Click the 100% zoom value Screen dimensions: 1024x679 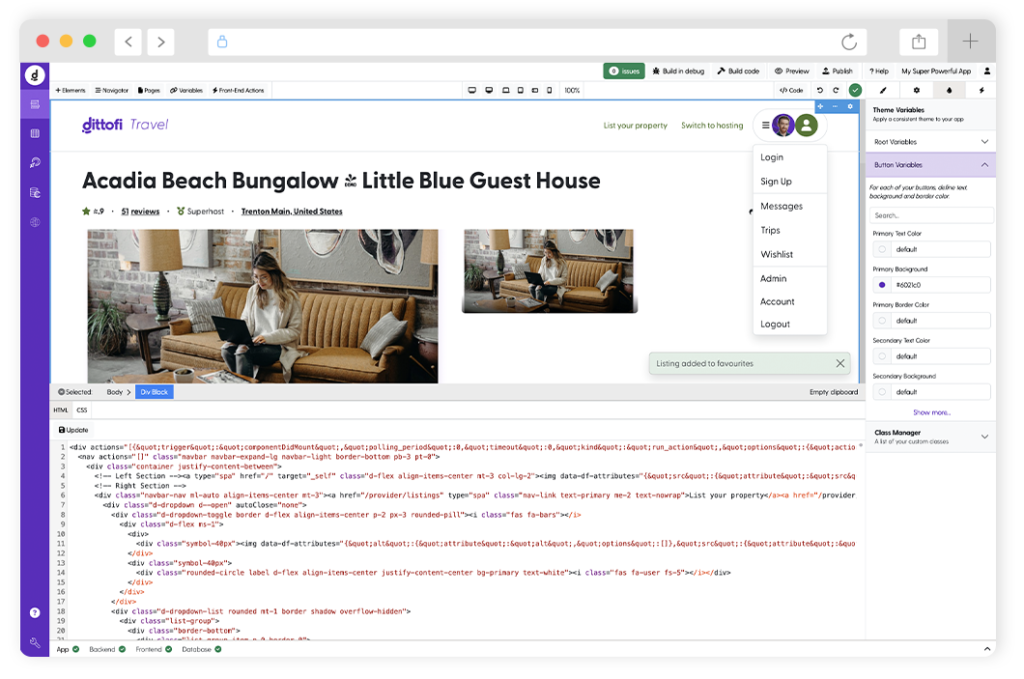[x=572, y=90]
